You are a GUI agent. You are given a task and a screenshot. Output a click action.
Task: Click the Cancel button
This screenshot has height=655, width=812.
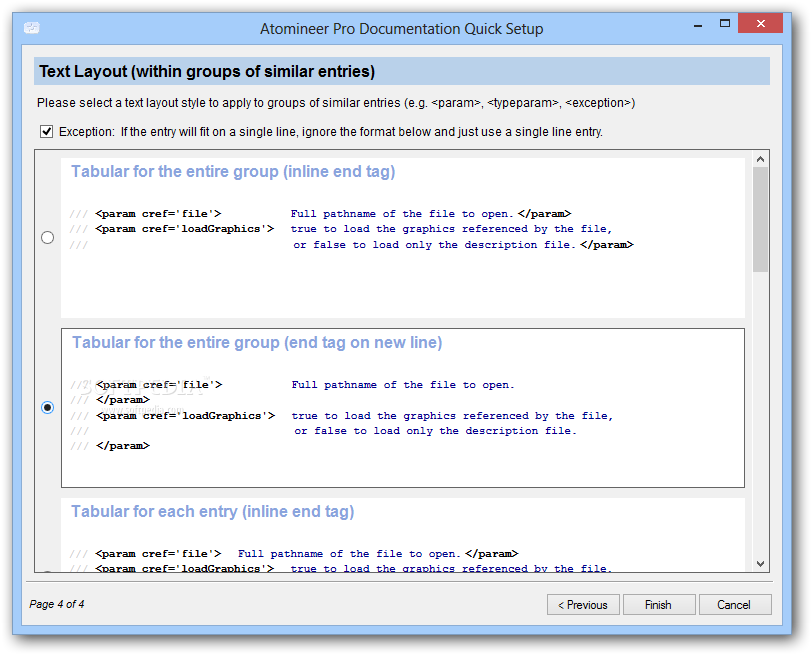pyautogui.click(x=735, y=605)
